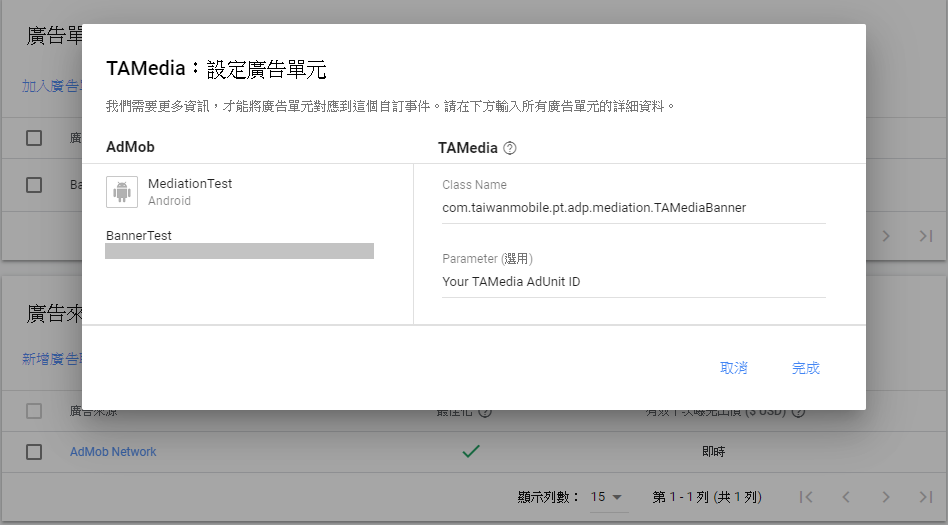This screenshot has width=948, height=525.
Task: Click the AdMob column heading
Action: coord(130,147)
